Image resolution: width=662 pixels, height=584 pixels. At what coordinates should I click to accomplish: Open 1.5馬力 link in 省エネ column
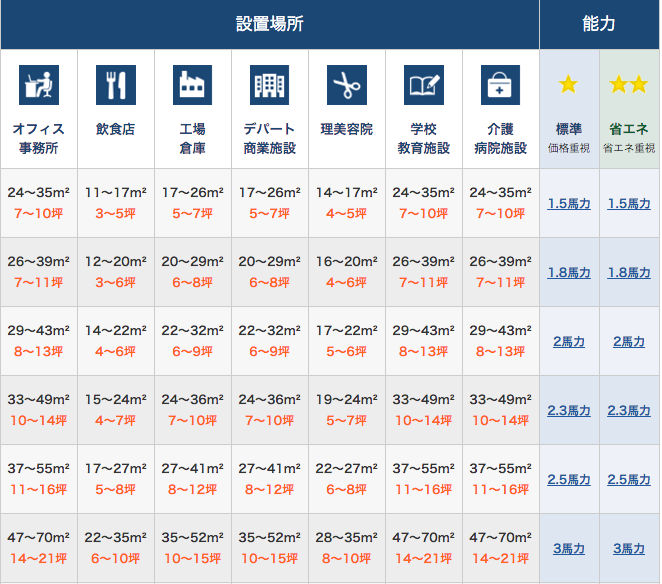click(x=629, y=204)
